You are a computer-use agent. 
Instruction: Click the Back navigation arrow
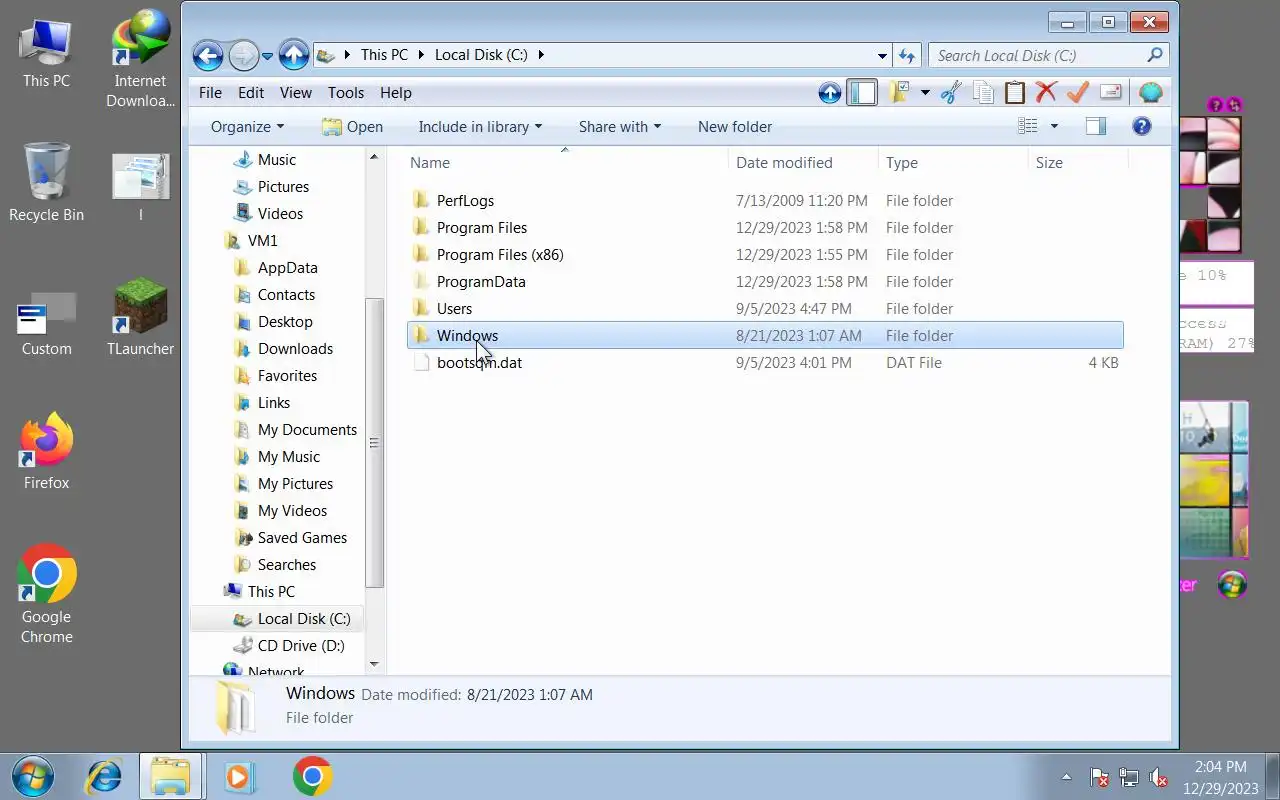click(208, 55)
